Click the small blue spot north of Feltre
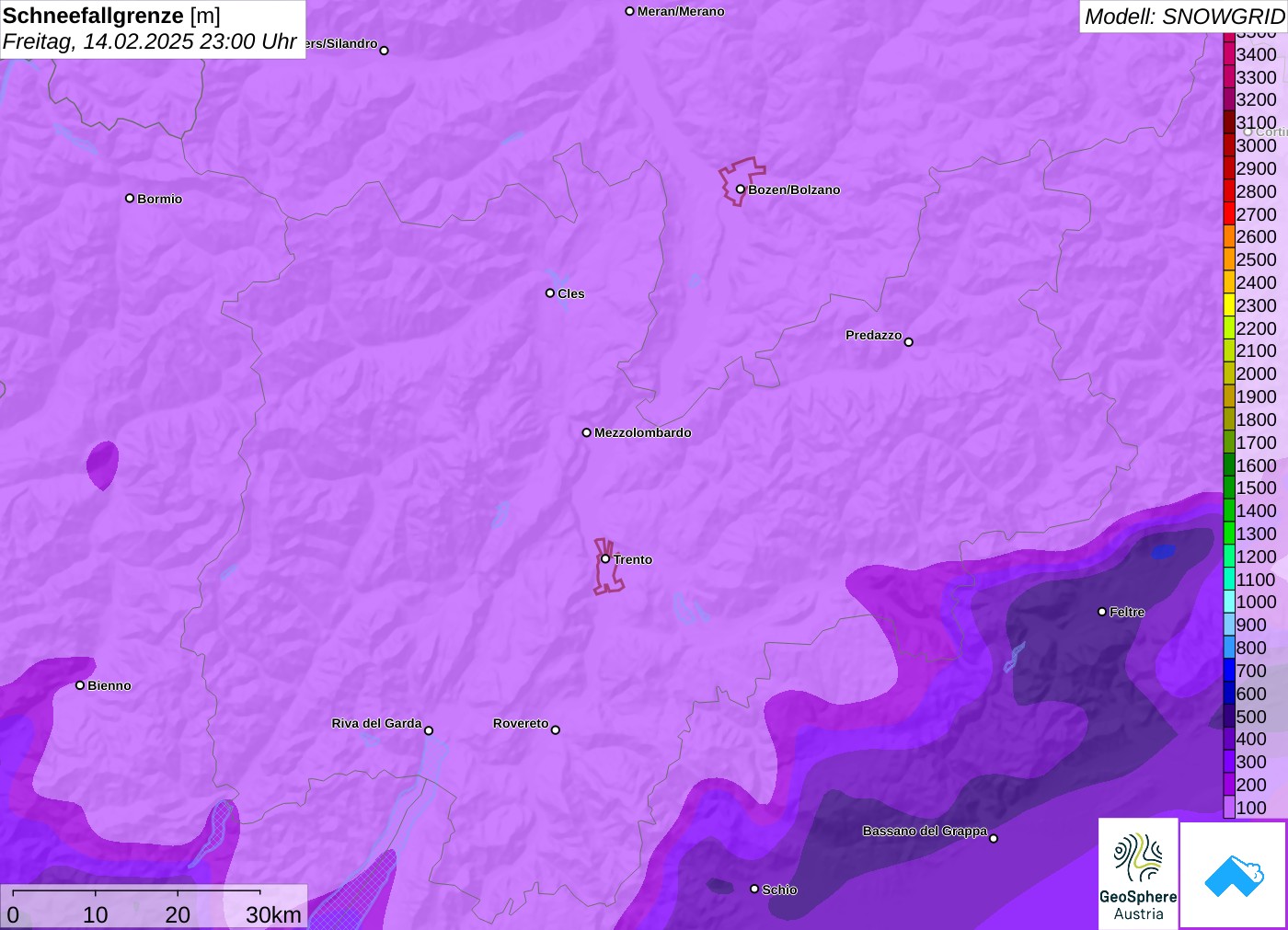 pos(1163,551)
